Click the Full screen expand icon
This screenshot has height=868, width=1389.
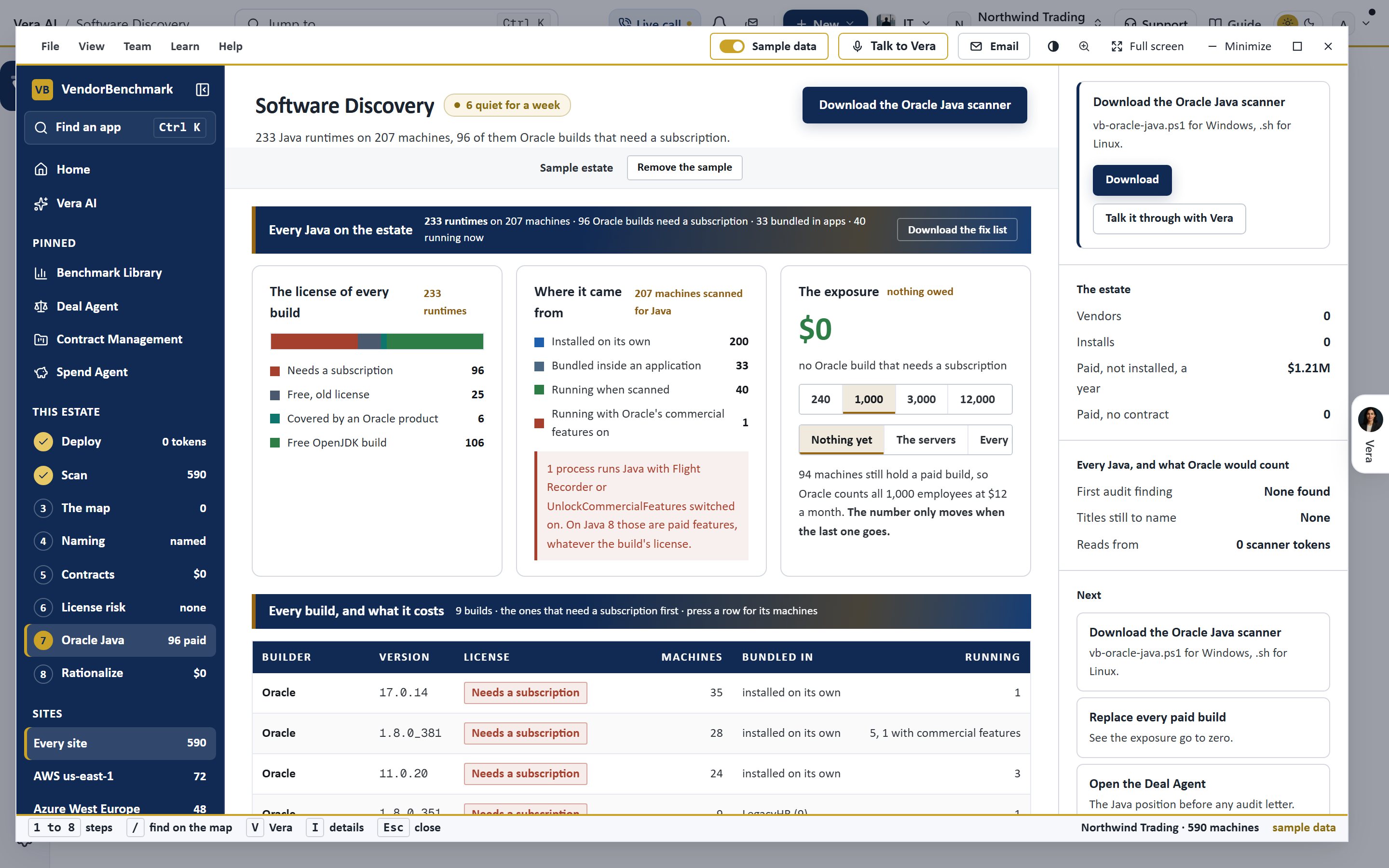point(1117,46)
